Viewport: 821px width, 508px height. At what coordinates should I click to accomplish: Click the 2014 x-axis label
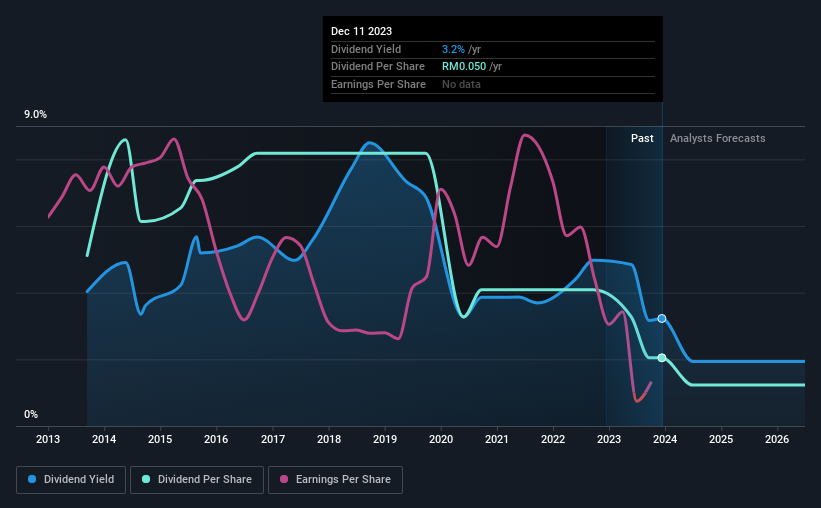(104, 439)
